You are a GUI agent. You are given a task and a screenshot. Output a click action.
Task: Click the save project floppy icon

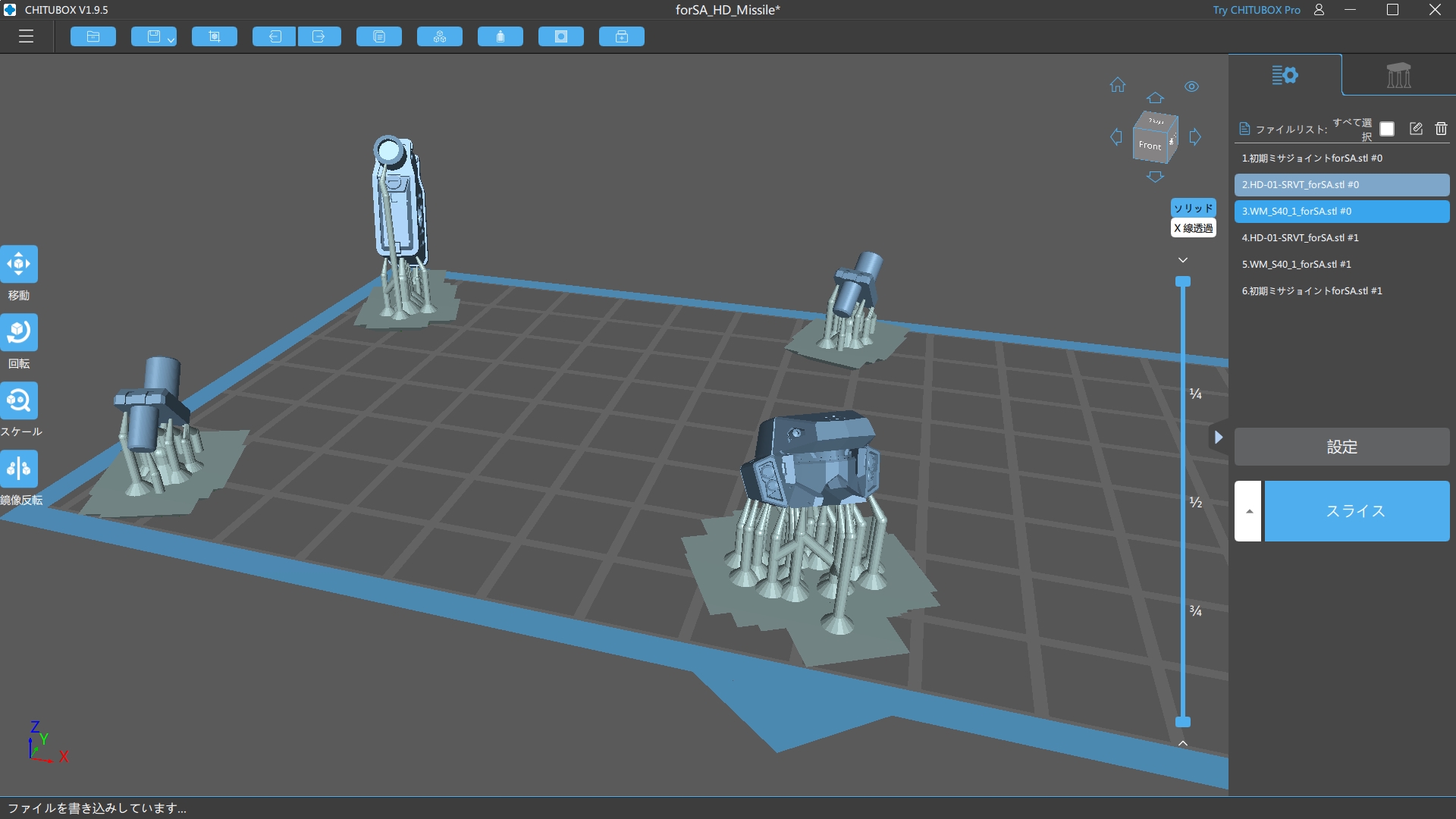point(152,36)
